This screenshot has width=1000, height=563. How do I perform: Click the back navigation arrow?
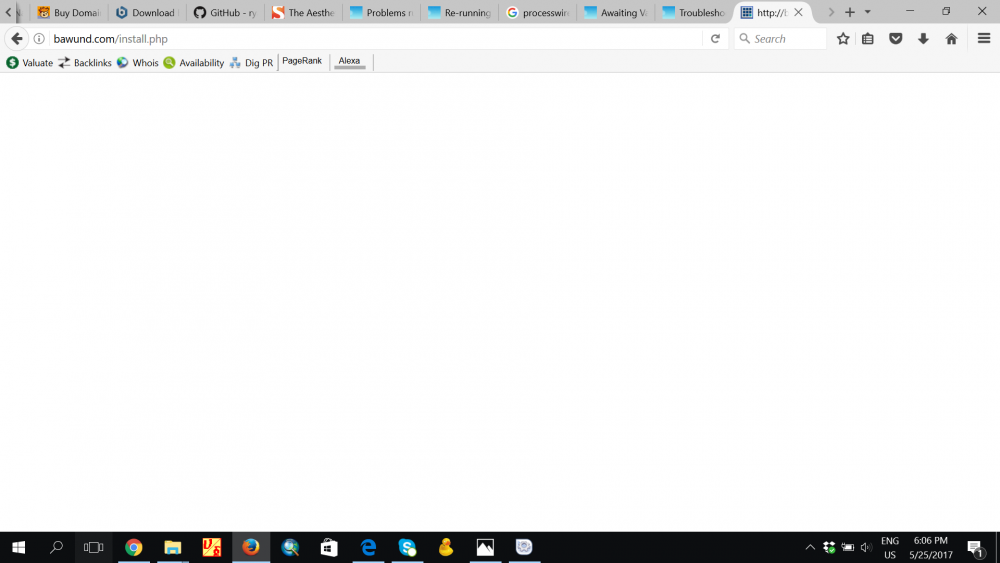pyautogui.click(x=16, y=39)
